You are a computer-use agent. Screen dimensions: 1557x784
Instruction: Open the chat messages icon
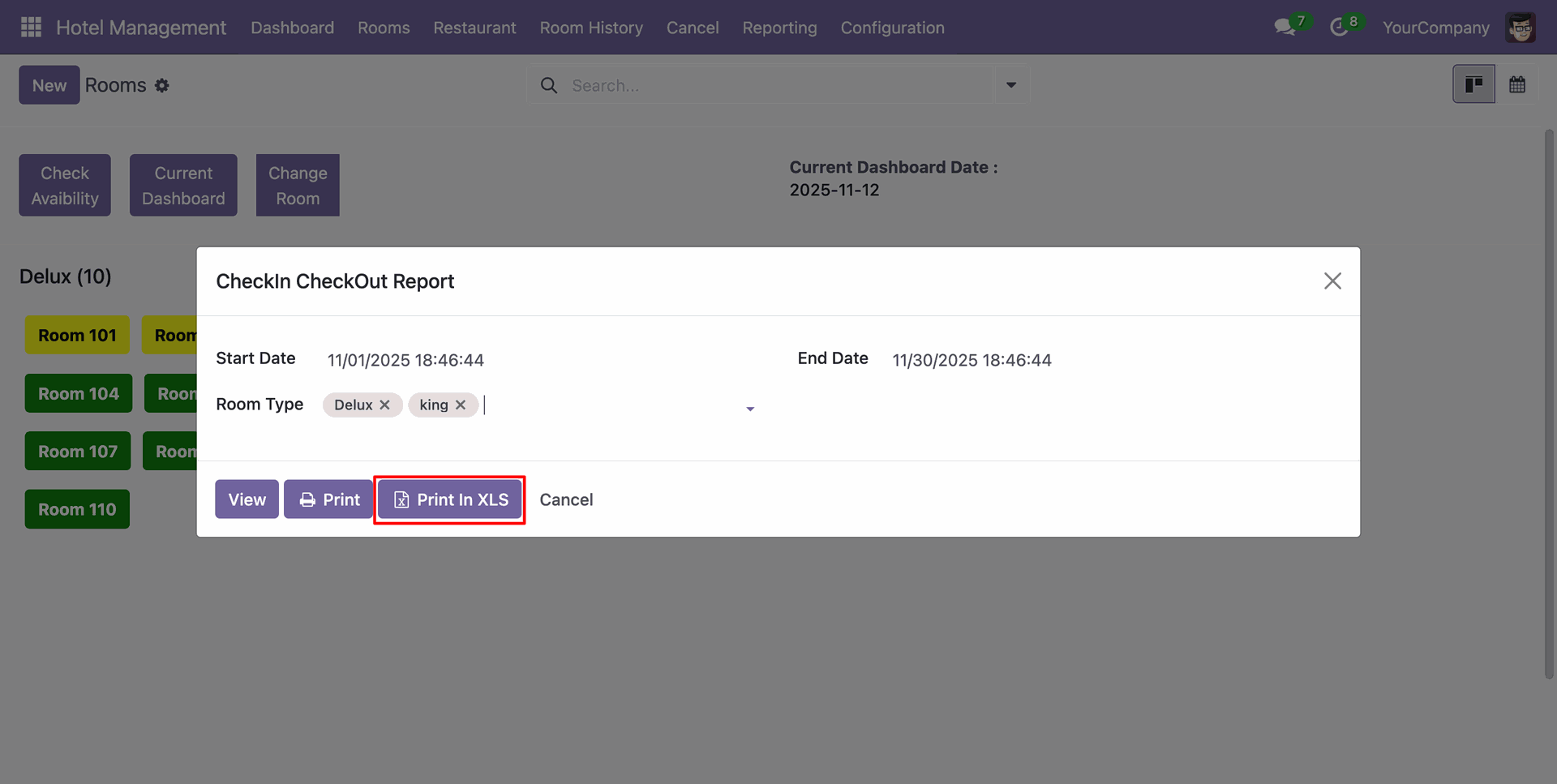click(x=1285, y=28)
